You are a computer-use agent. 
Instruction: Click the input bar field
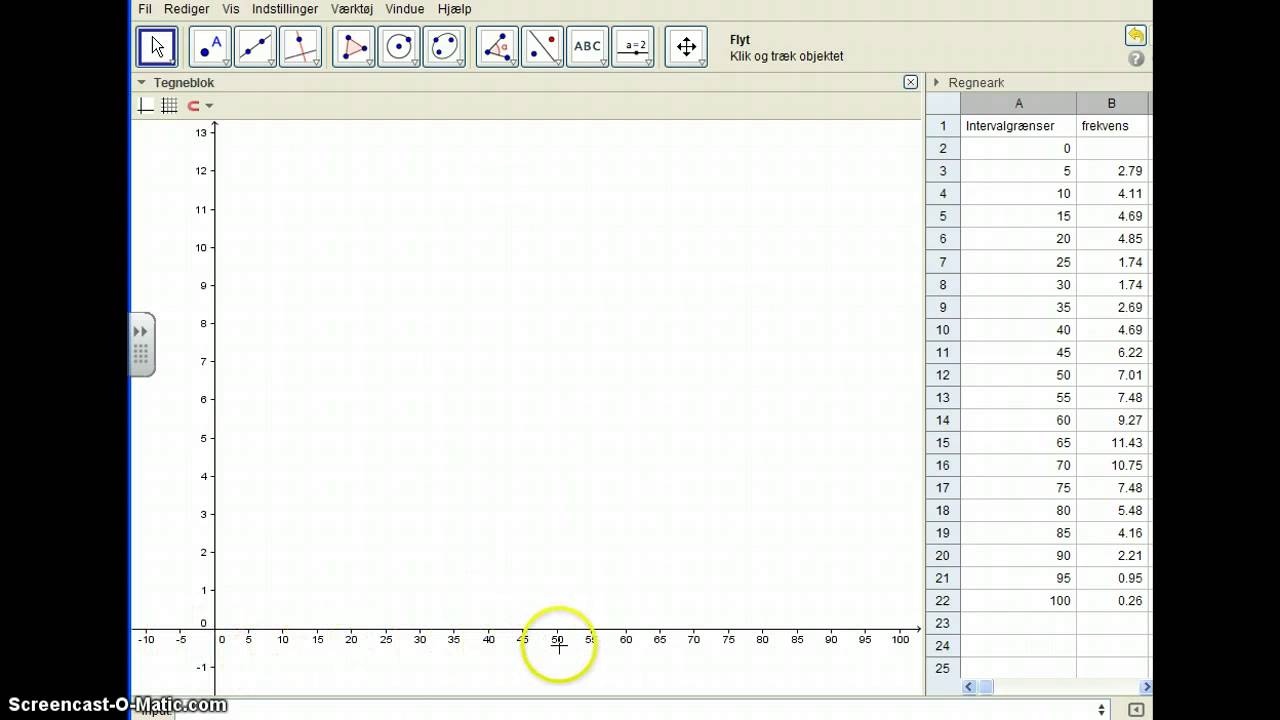634,710
